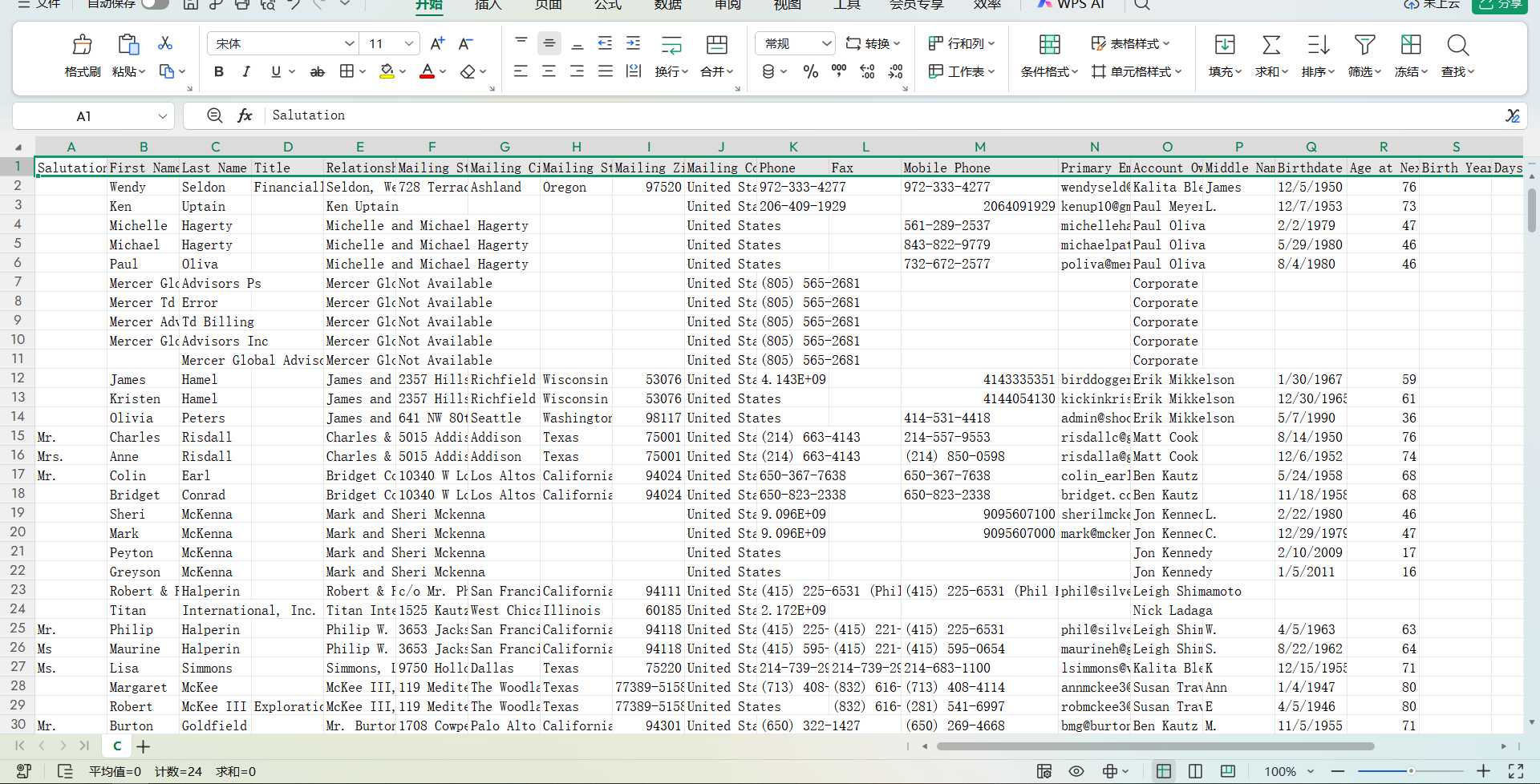Toggle the auto-save switch
This screenshot has width=1540, height=784.
point(155,4)
